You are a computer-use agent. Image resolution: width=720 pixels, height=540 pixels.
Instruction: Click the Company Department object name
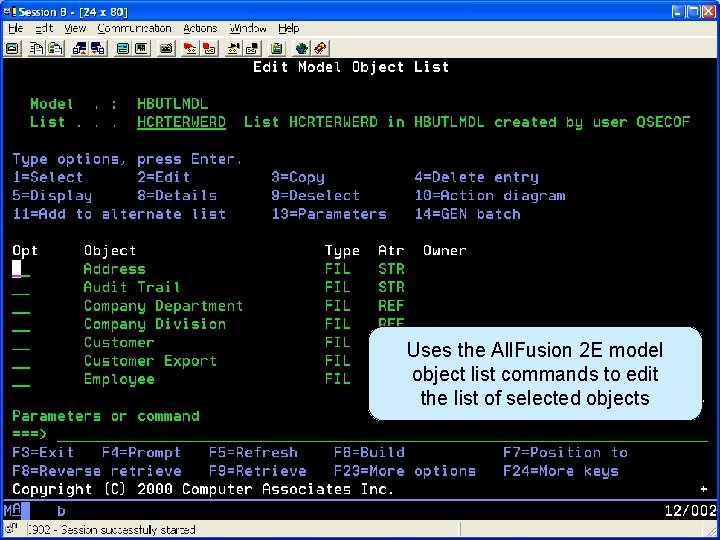[x=163, y=306]
